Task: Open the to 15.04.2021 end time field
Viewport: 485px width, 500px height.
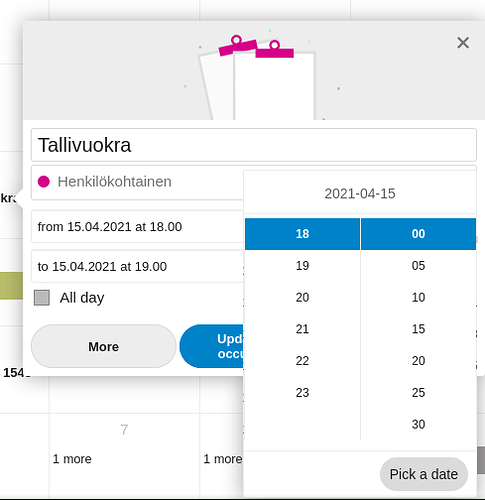Action: pos(138,267)
